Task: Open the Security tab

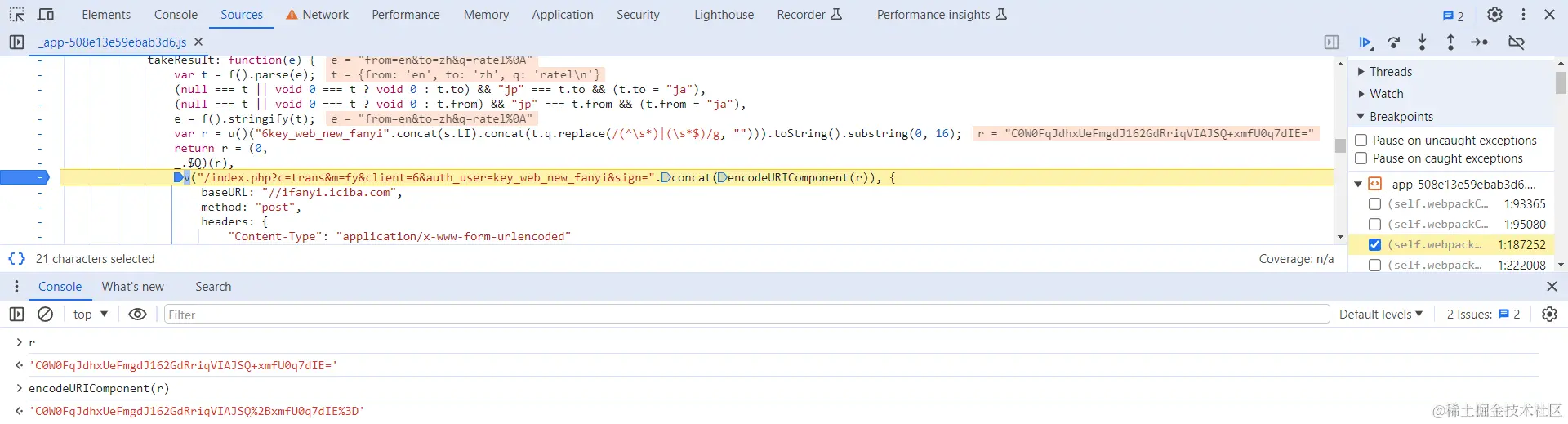Action: [638, 15]
